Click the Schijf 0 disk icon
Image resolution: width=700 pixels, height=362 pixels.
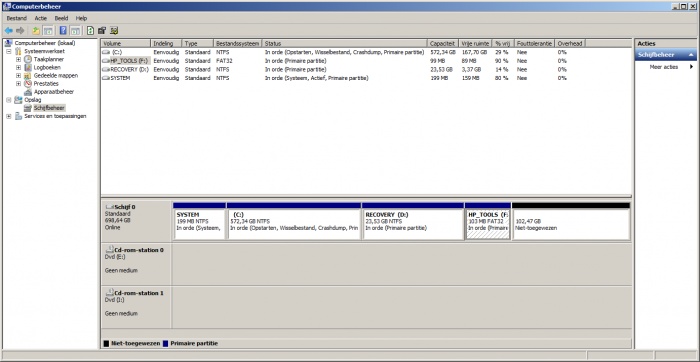pos(109,207)
